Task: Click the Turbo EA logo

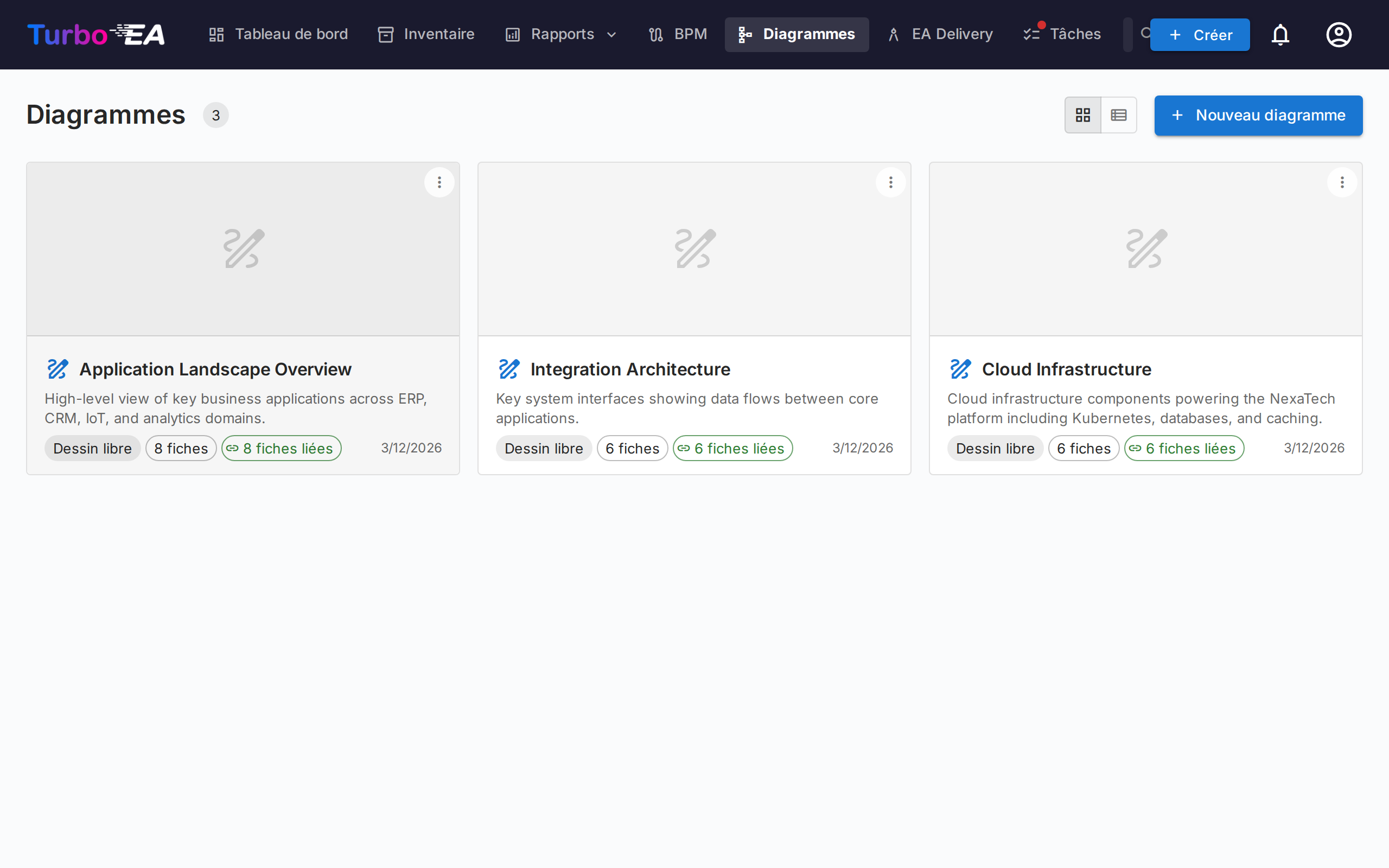Action: [x=96, y=34]
